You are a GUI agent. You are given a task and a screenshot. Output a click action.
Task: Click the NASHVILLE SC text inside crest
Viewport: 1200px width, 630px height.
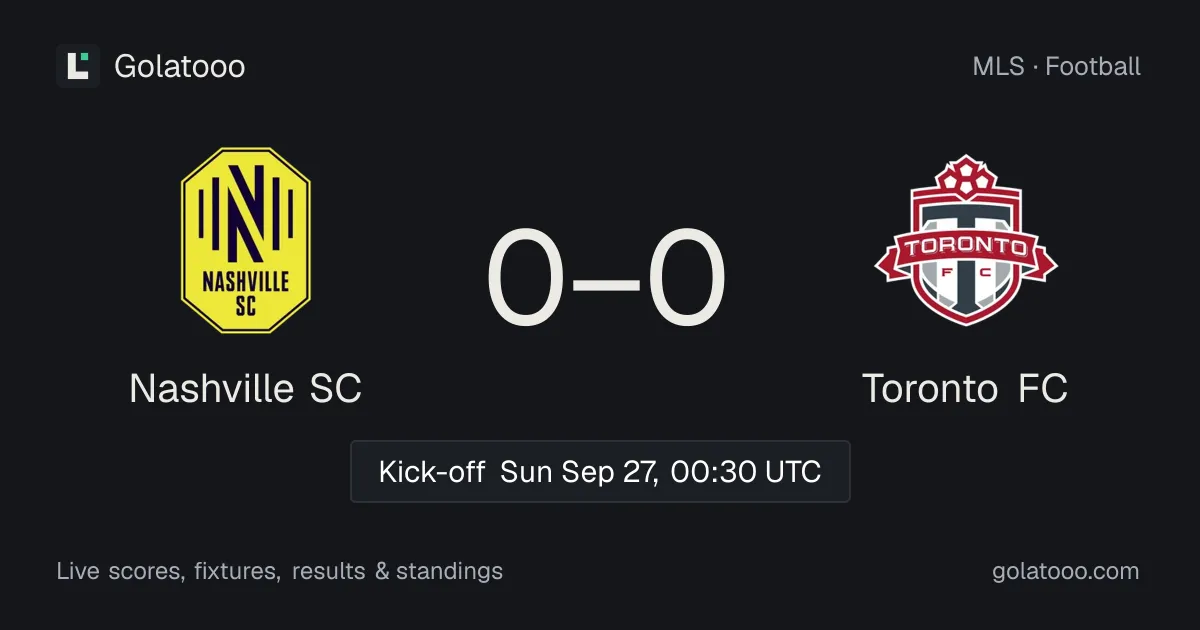pyautogui.click(x=246, y=293)
